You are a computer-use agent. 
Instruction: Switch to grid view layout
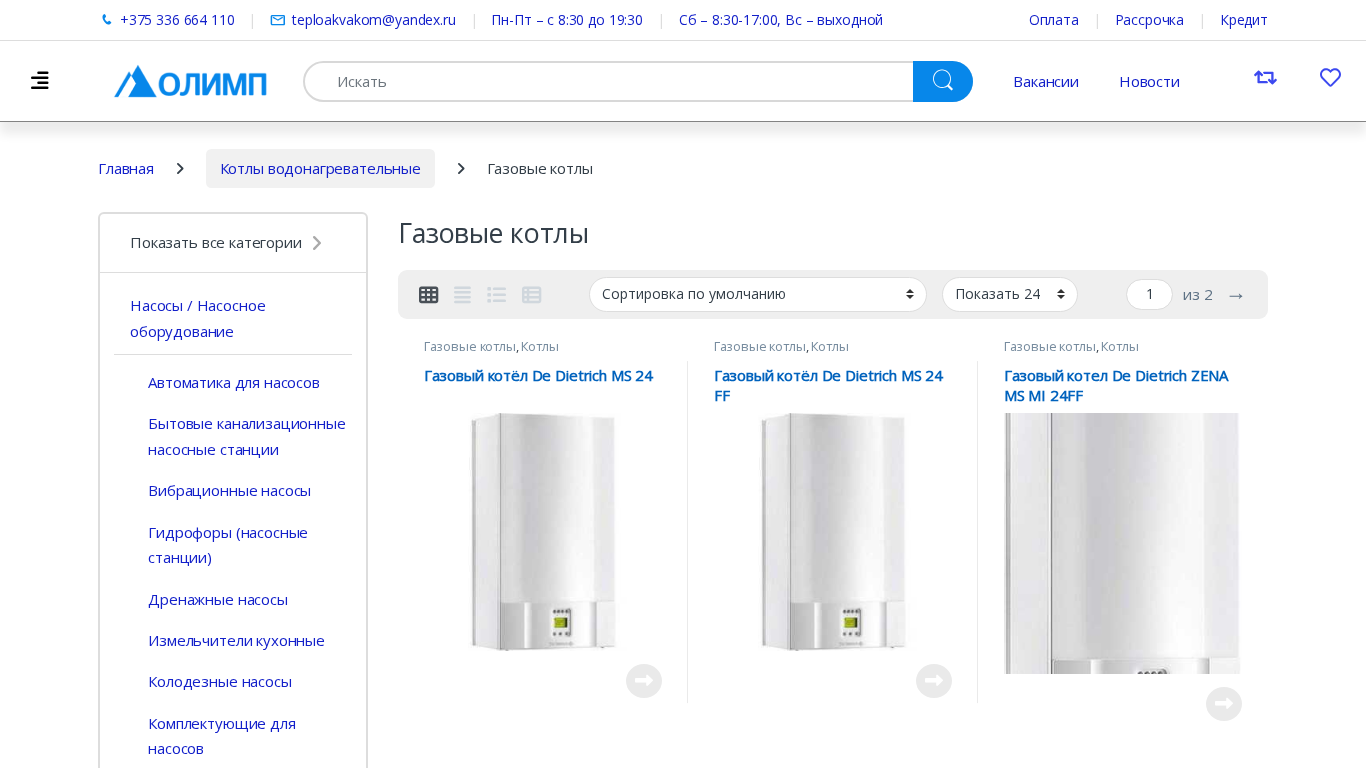coord(429,295)
